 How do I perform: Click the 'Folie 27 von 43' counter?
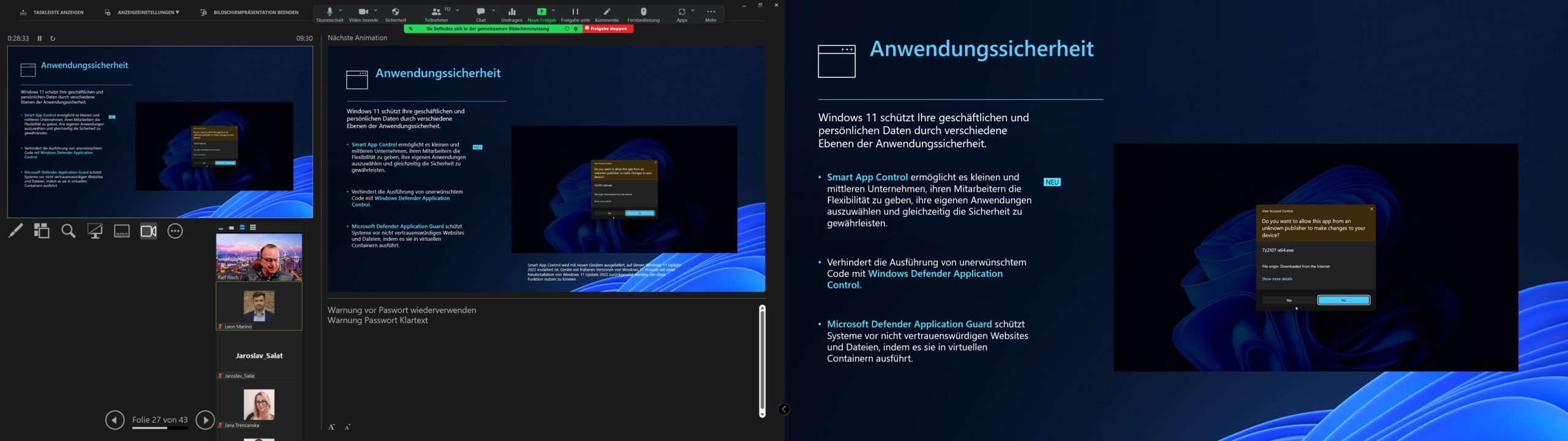(x=160, y=420)
